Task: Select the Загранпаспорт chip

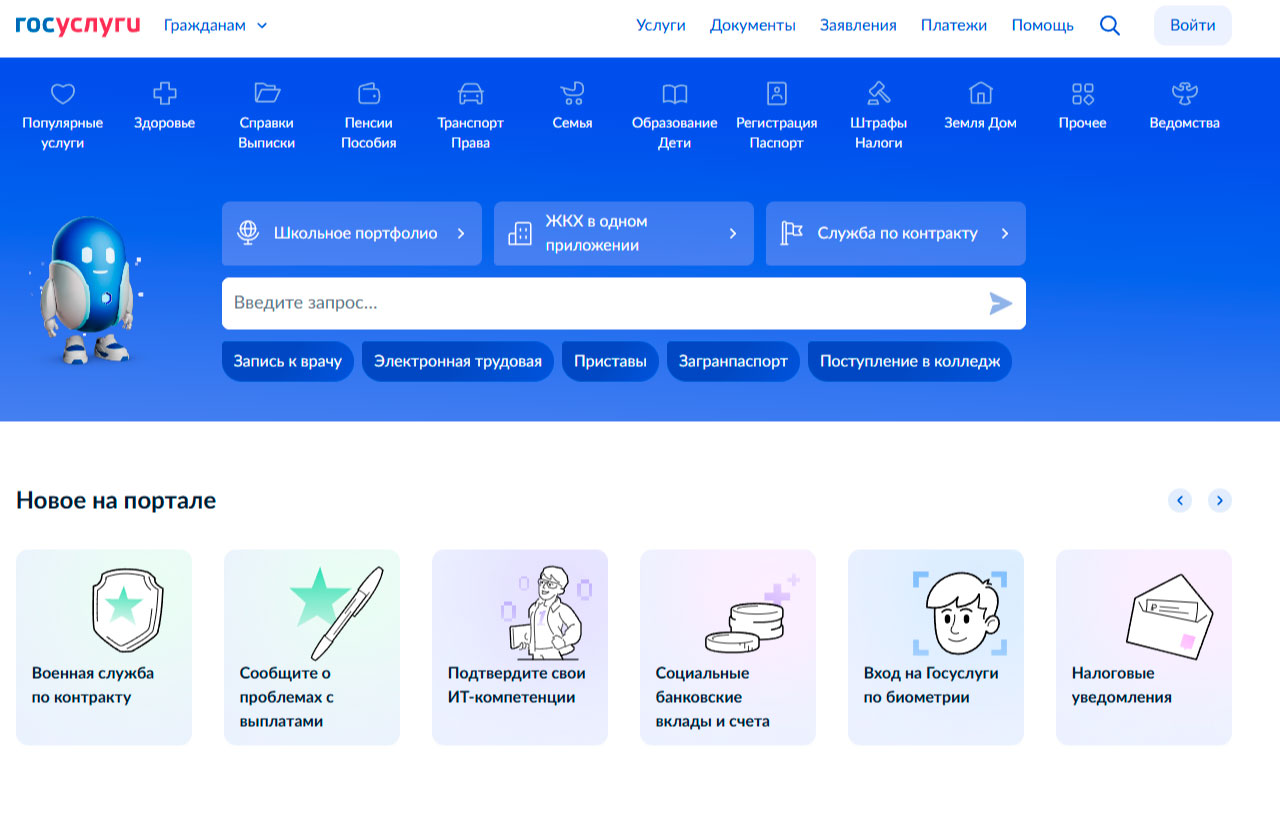Action: (733, 361)
